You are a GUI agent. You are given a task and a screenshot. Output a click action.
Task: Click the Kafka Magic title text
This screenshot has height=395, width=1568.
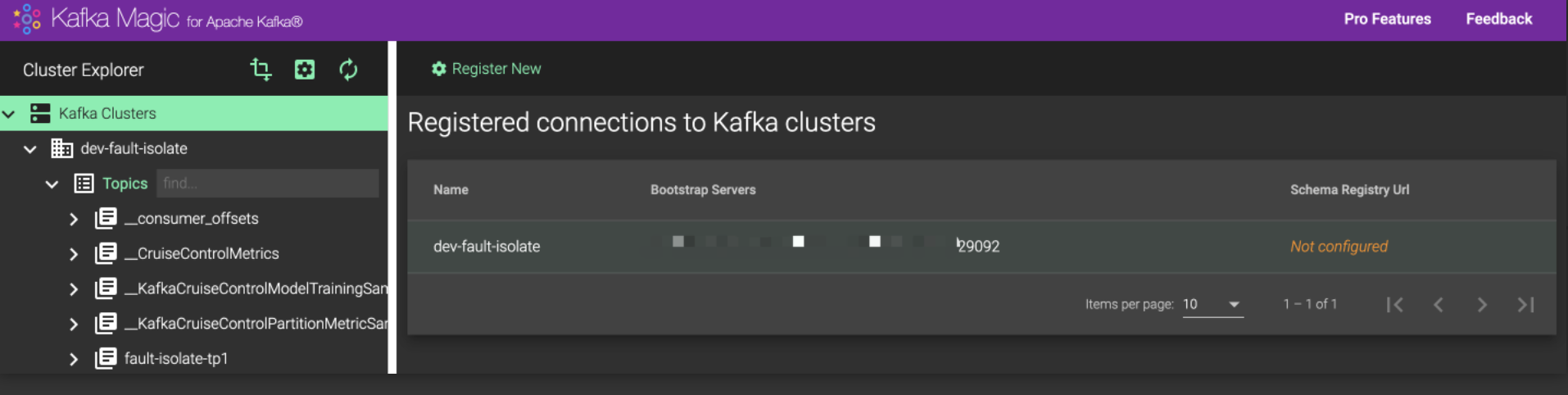click(x=116, y=18)
